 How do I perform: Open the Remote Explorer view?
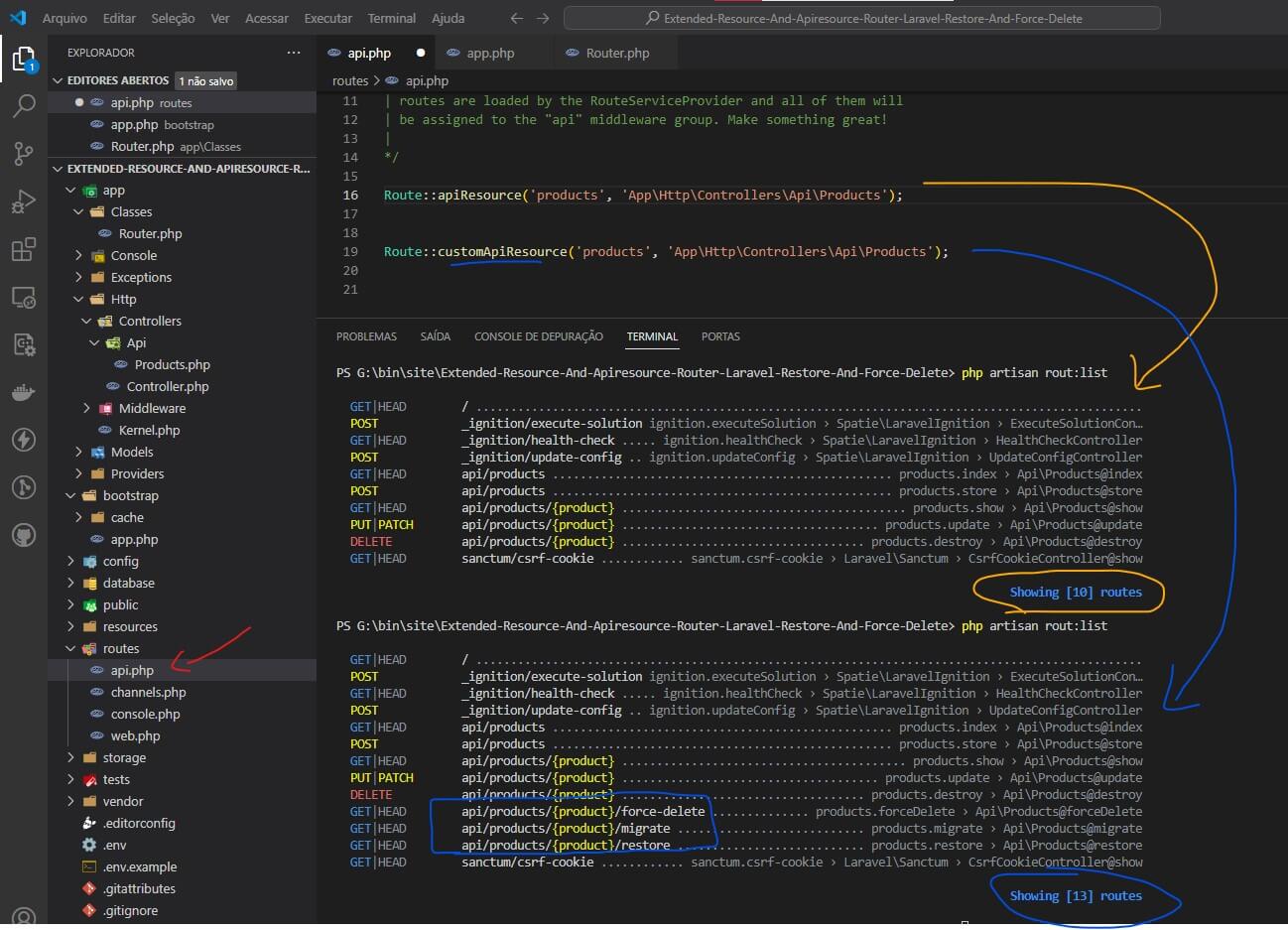tap(24, 297)
